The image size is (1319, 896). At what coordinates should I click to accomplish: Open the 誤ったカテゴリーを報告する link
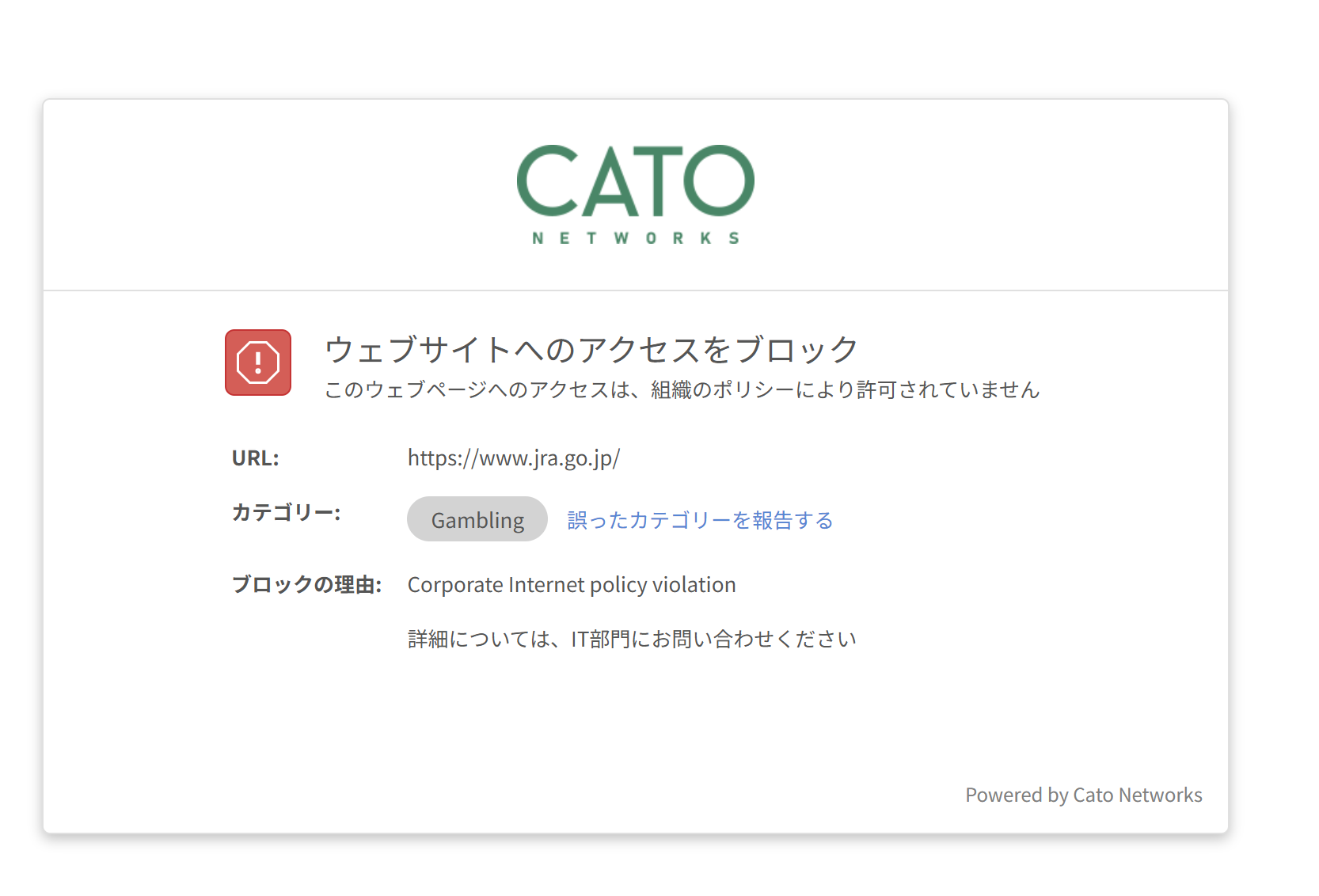pos(700,520)
